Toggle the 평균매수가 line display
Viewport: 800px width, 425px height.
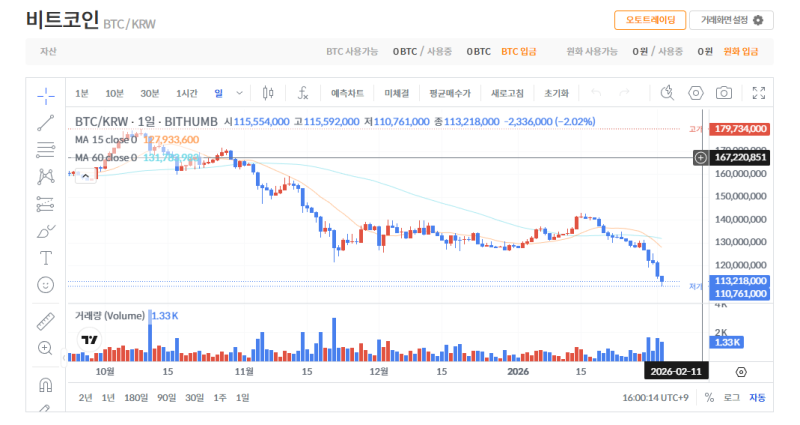pyautogui.click(x=449, y=93)
